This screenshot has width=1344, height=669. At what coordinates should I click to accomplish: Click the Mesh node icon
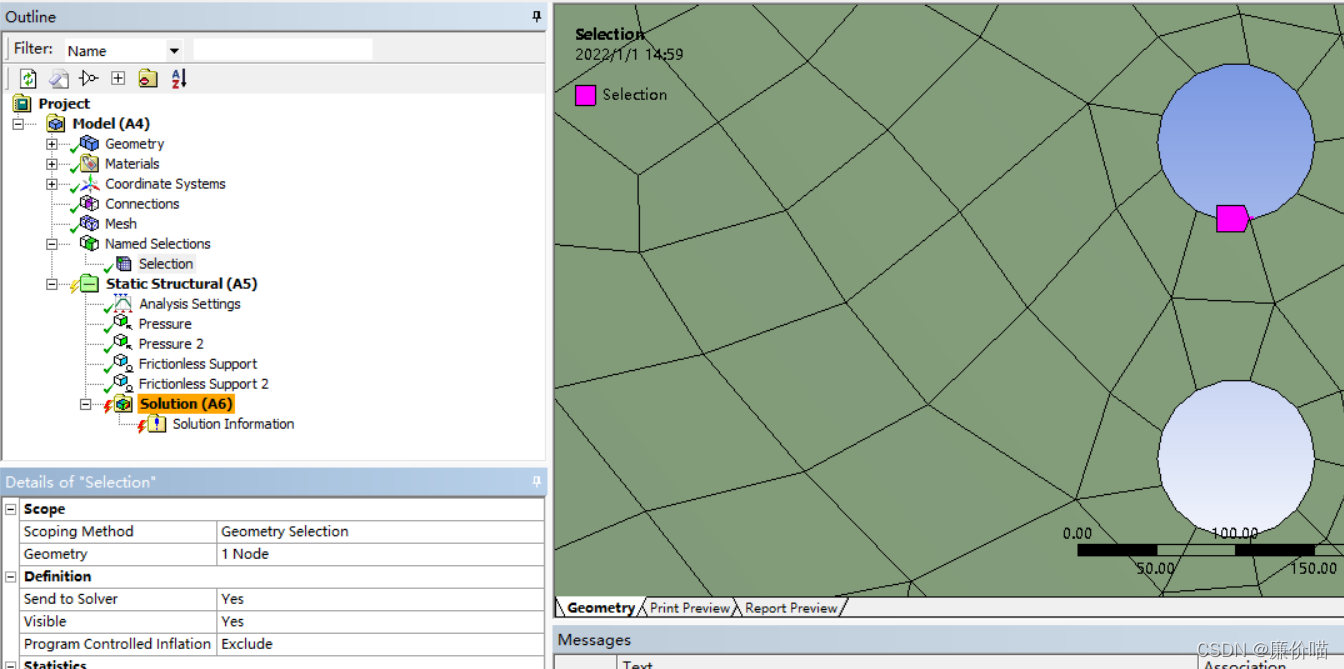point(89,224)
